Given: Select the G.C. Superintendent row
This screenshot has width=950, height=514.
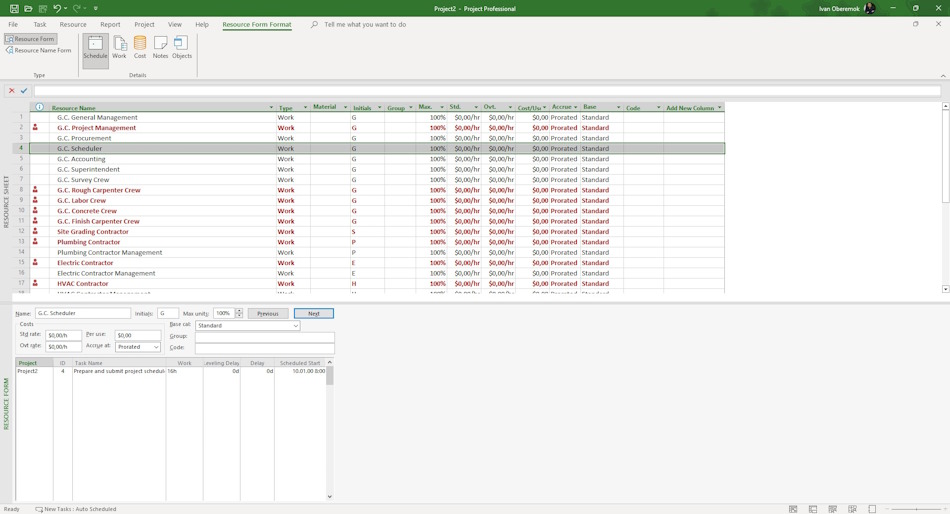Looking at the screenshot, I should coord(377,169).
